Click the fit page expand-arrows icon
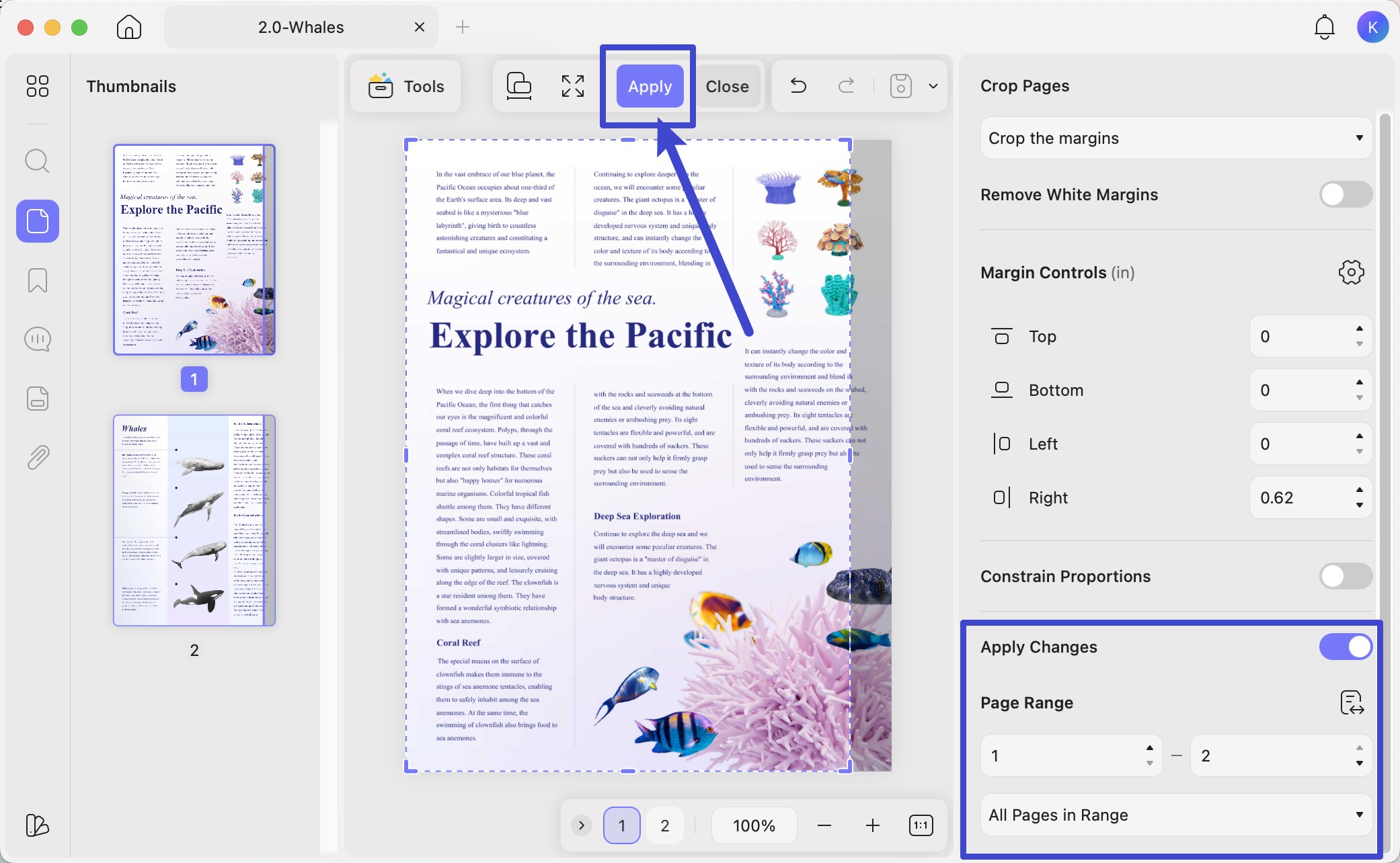1400x863 pixels. pyautogui.click(x=573, y=86)
